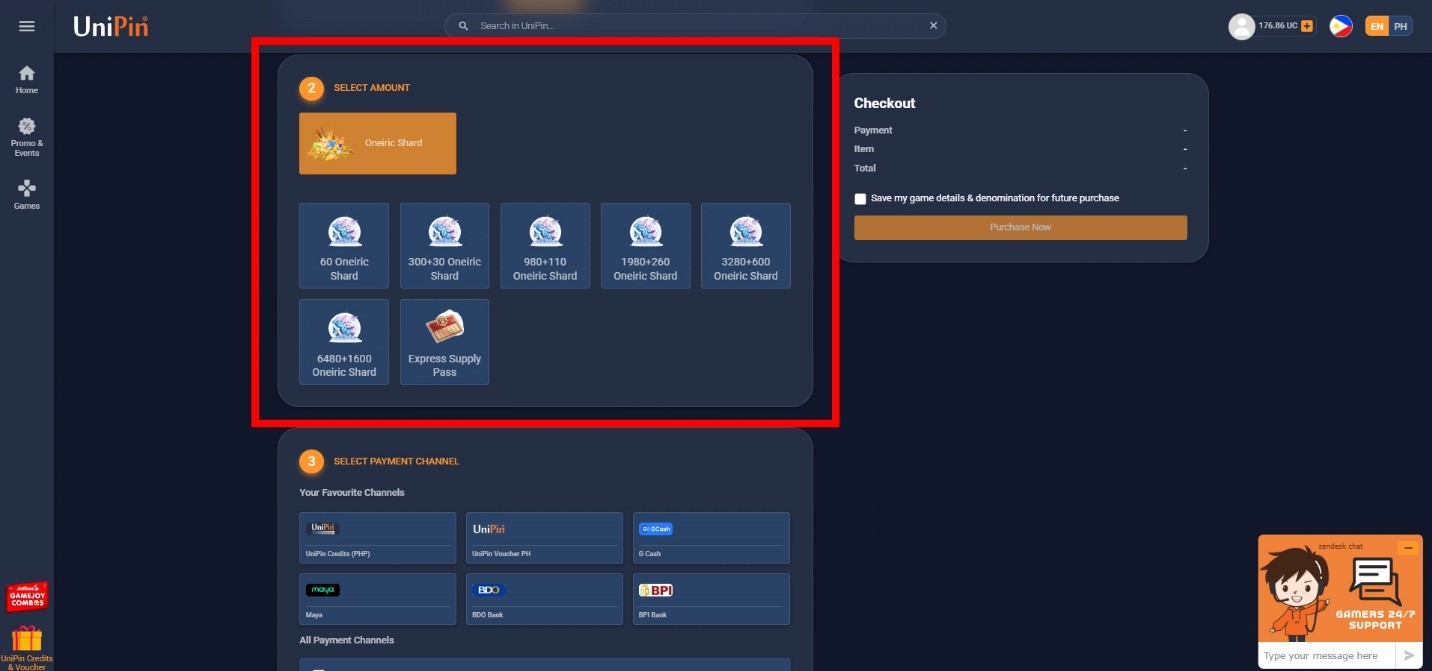Select G Cash payment channel
Viewport: 1432px width, 671px height.
click(711, 538)
